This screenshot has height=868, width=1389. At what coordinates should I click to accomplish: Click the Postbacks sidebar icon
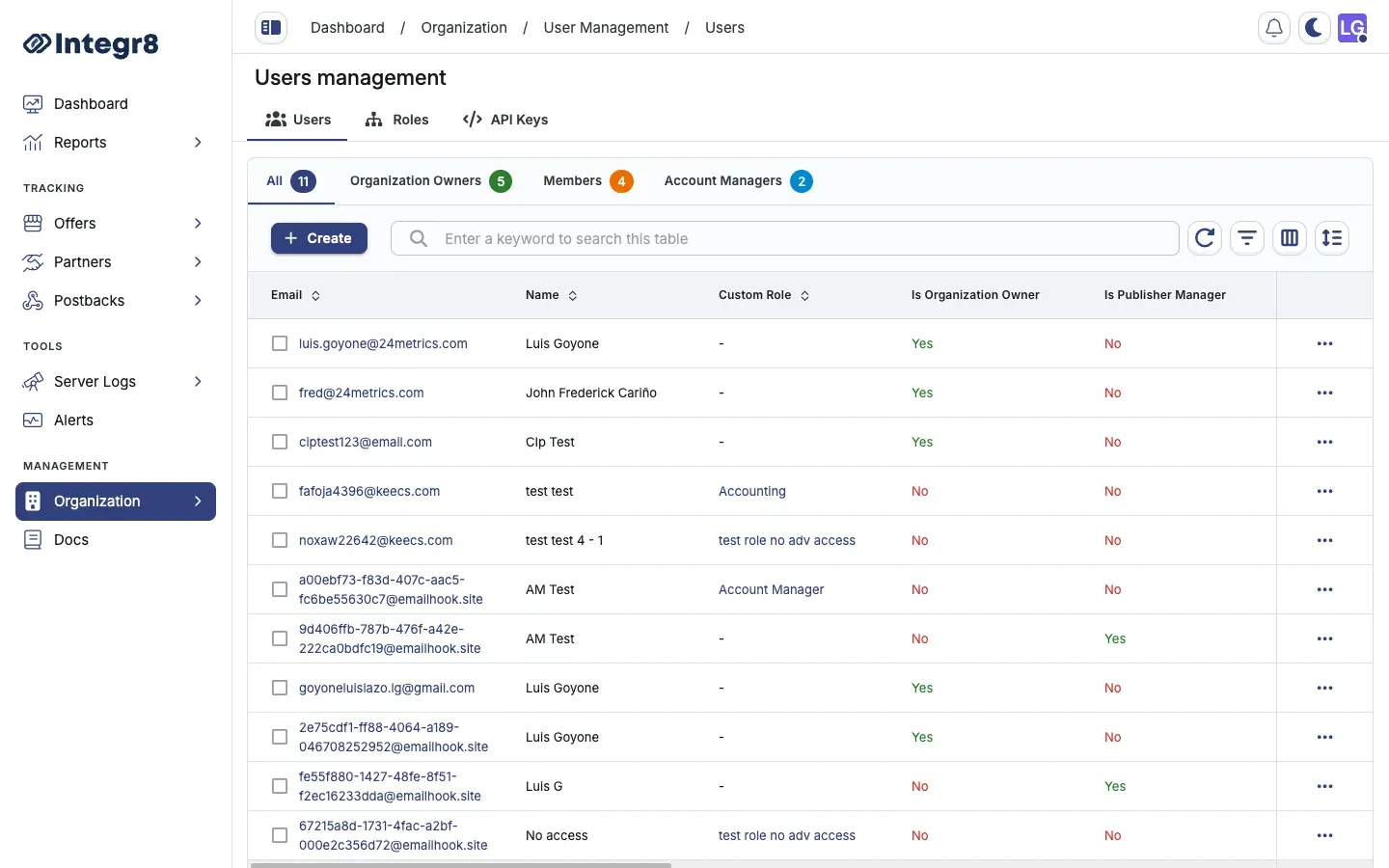[33, 300]
